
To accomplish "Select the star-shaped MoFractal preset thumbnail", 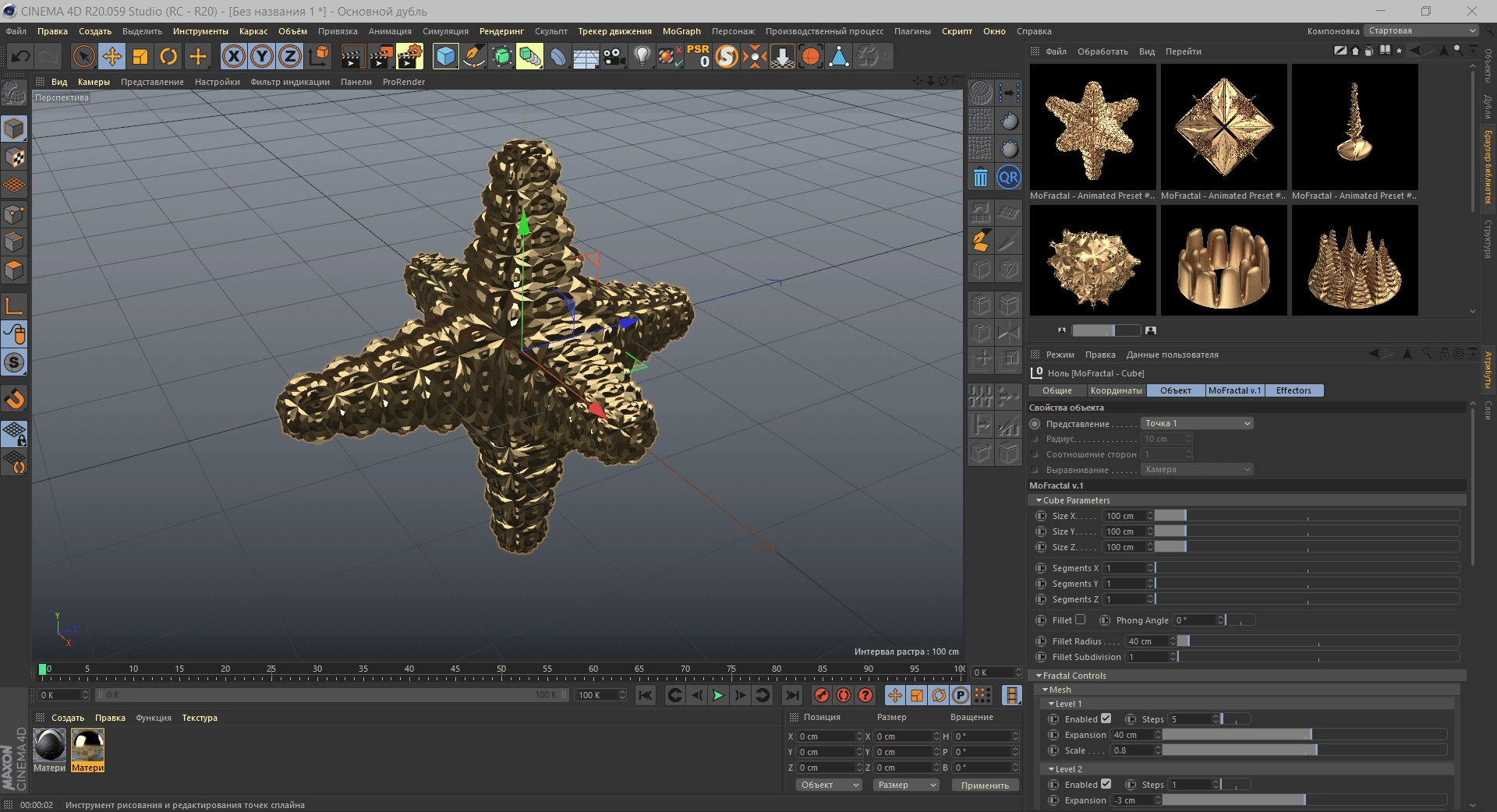I will [1093, 128].
